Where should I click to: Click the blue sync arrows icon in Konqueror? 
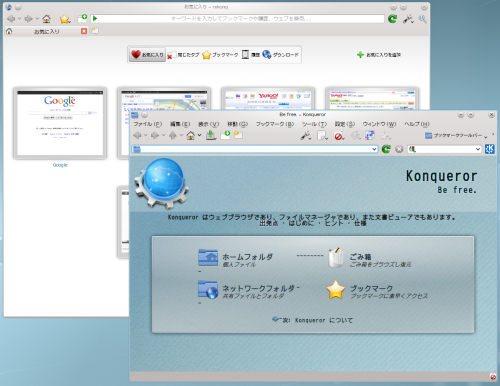pyautogui.click(x=370, y=135)
